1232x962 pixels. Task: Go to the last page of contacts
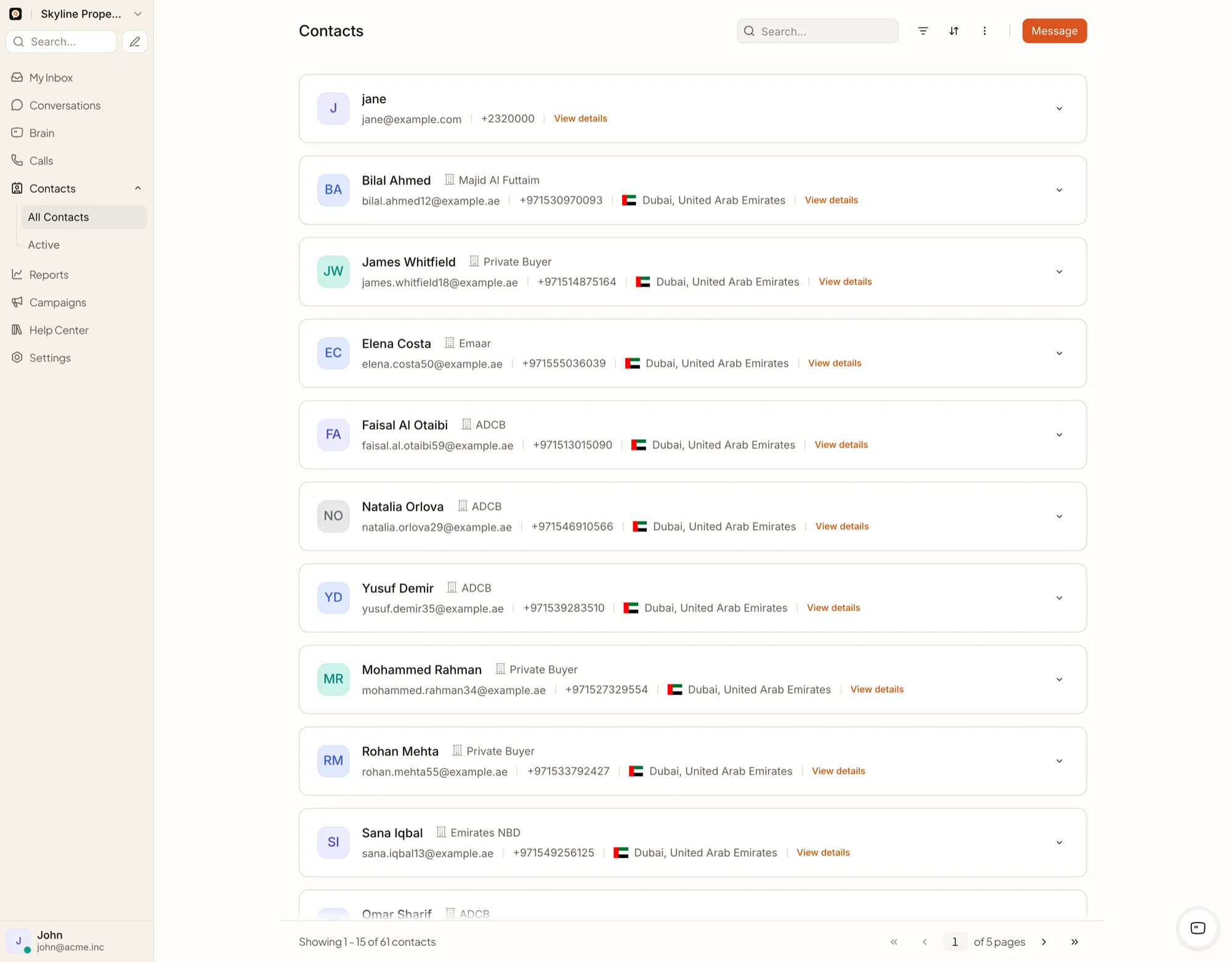1074,942
